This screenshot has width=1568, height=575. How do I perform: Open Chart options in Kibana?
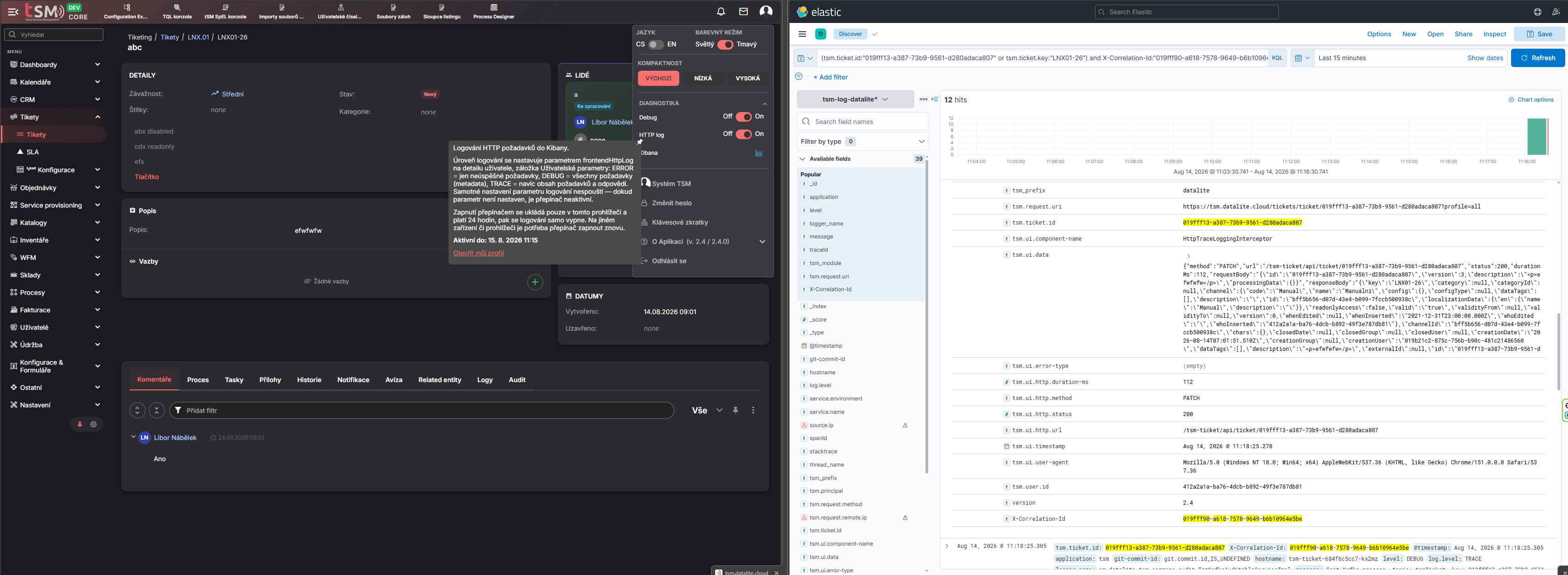point(1530,100)
